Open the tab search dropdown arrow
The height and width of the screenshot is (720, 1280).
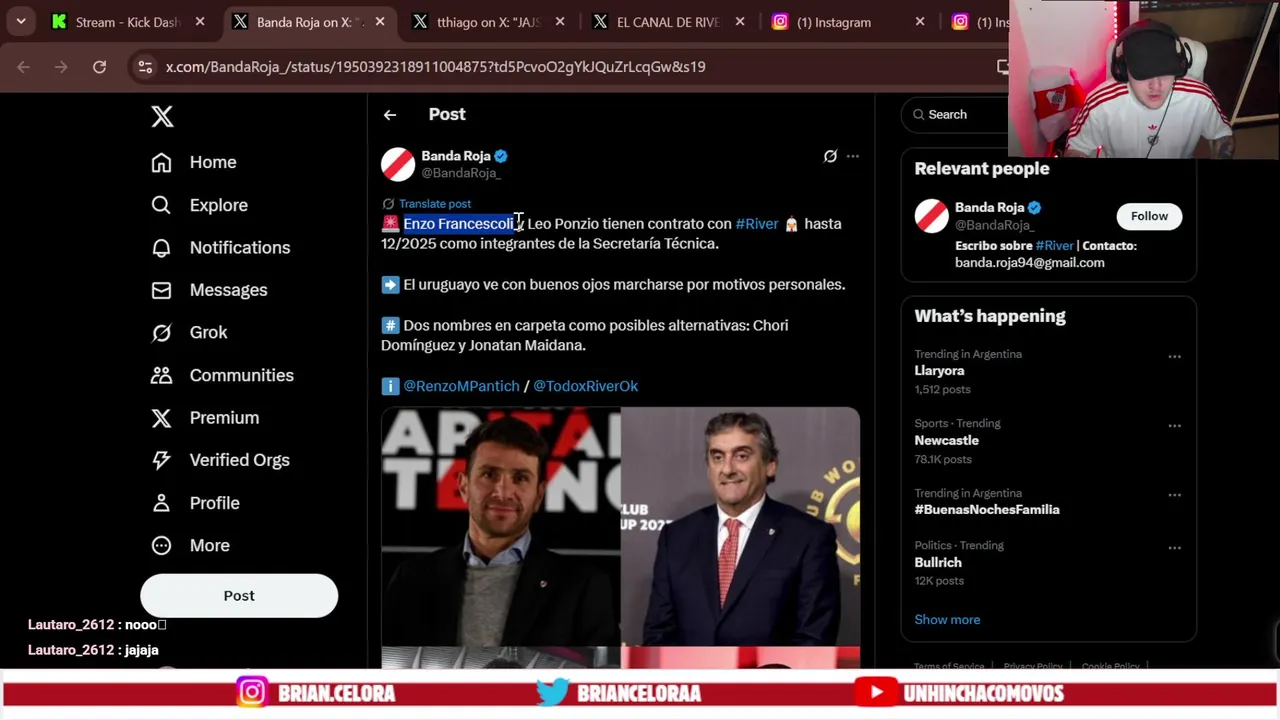pos(21,22)
